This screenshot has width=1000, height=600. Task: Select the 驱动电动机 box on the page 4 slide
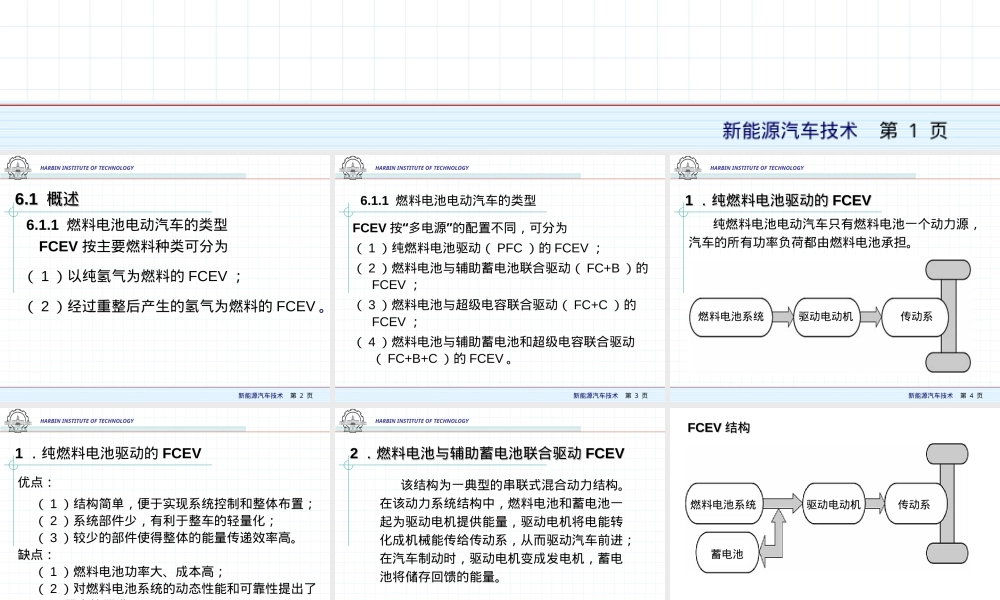coord(826,316)
